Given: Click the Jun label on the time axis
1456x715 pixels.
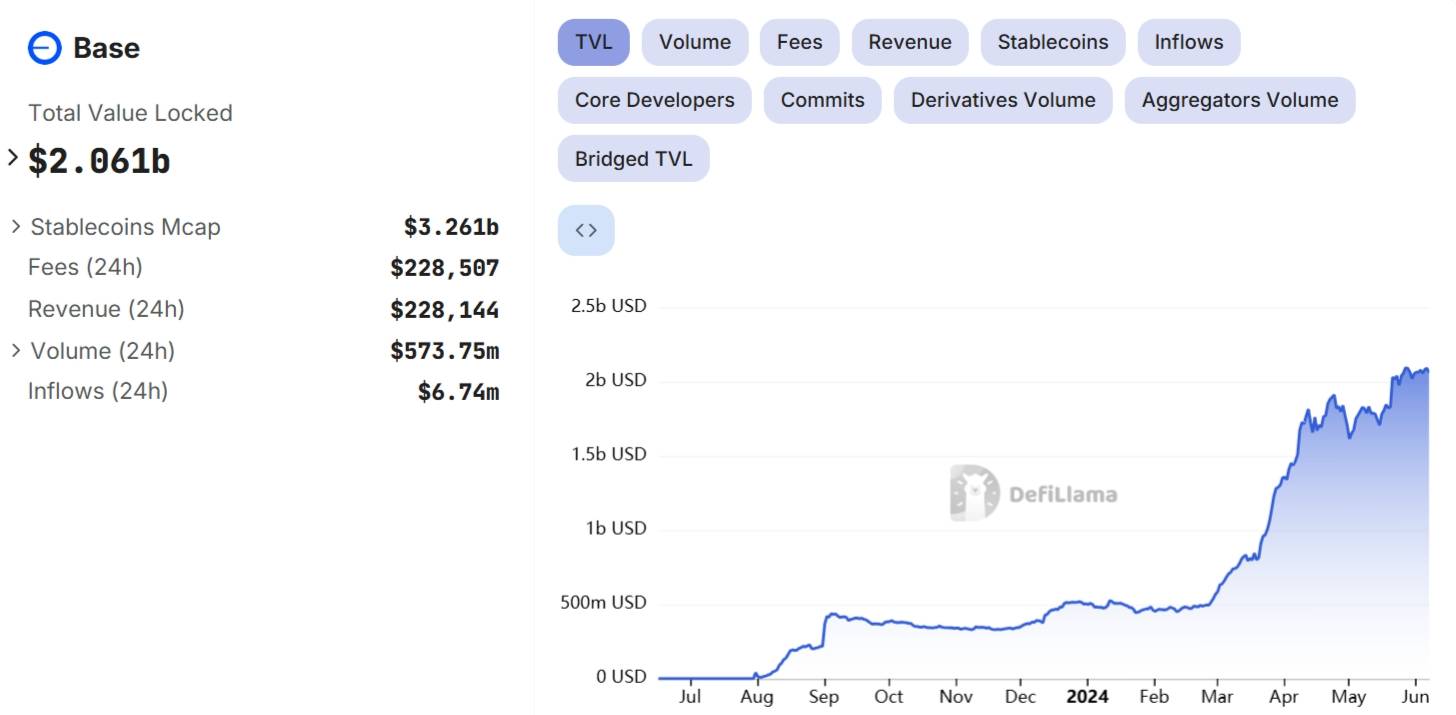Looking at the screenshot, I should 1415,697.
